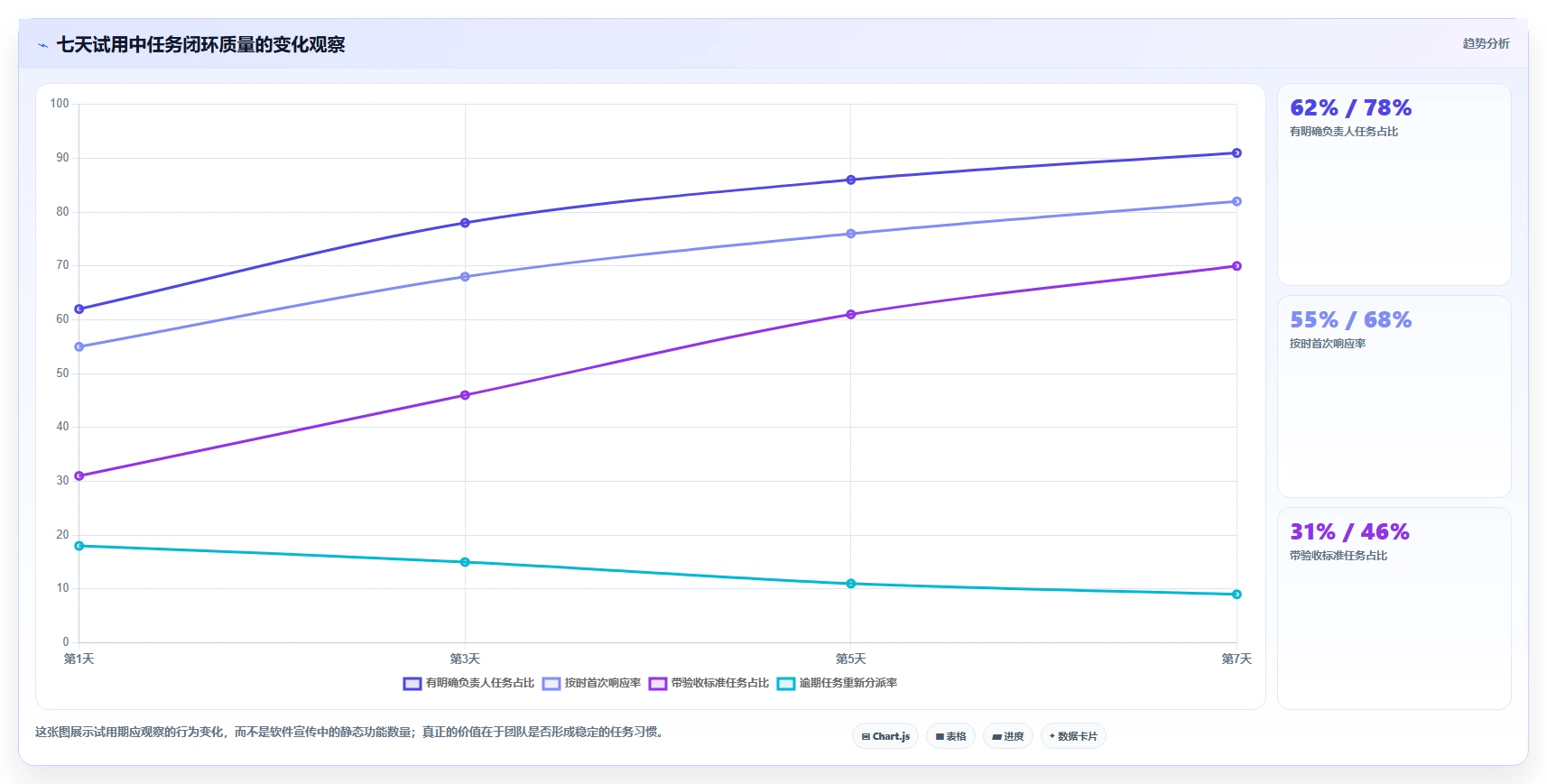Click the 第7天 point on the top line

[1237, 153]
